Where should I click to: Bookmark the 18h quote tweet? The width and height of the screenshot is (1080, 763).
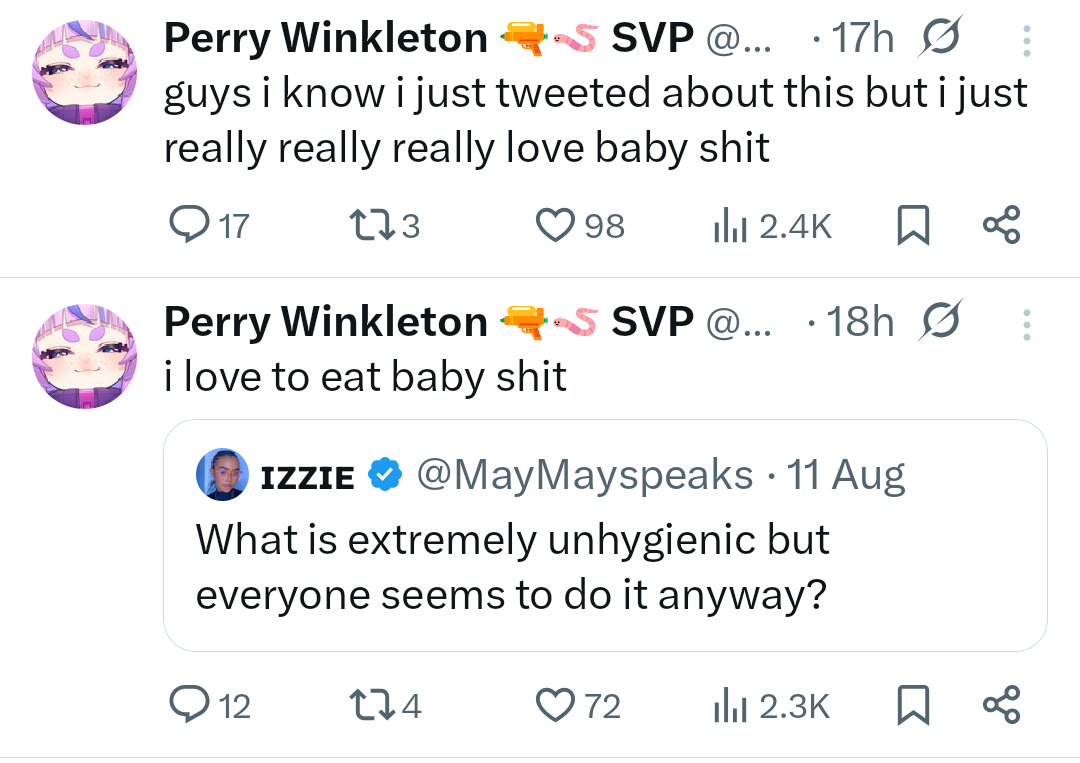pyautogui.click(x=913, y=706)
